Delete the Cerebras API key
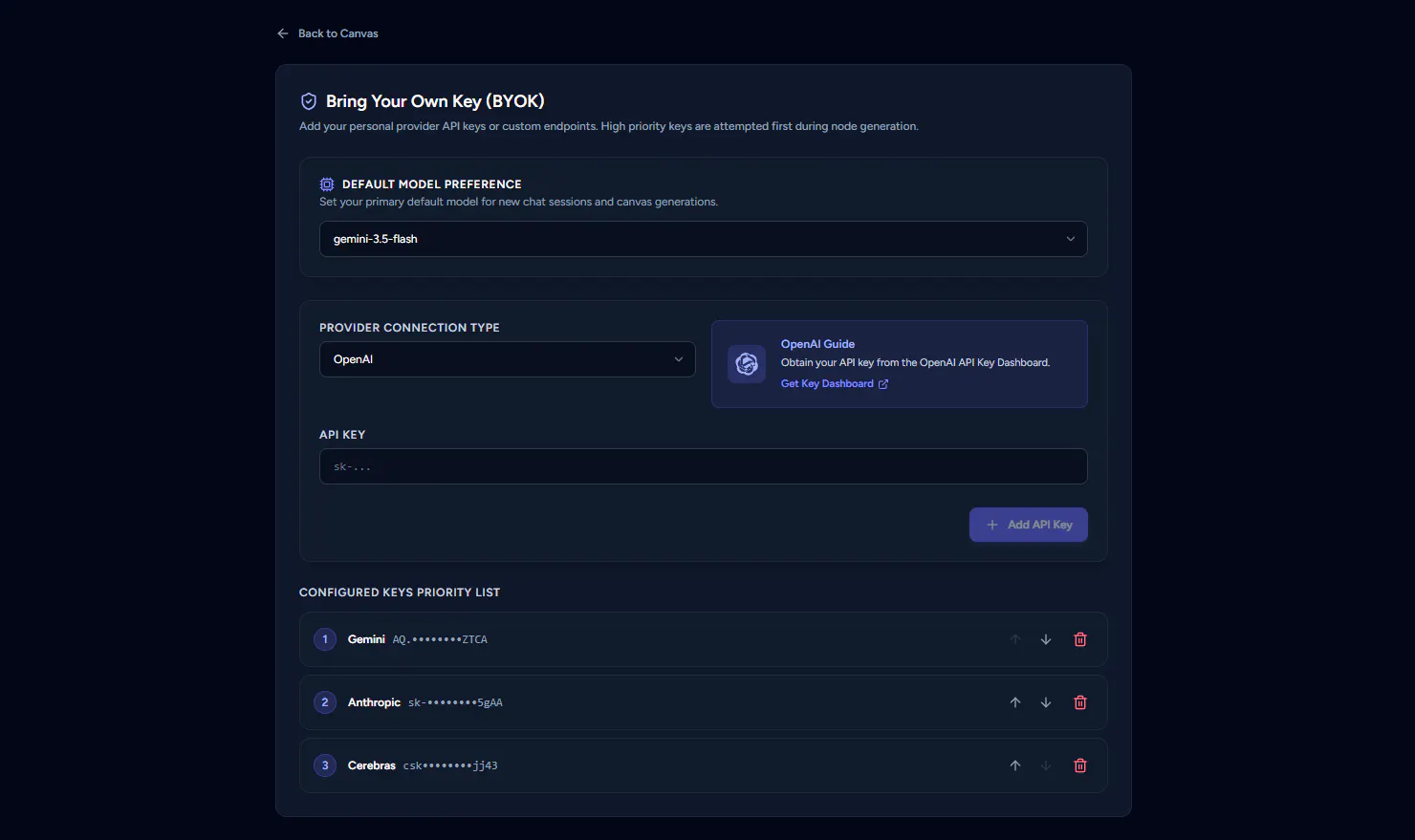The height and width of the screenshot is (840, 1415). [x=1080, y=765]
